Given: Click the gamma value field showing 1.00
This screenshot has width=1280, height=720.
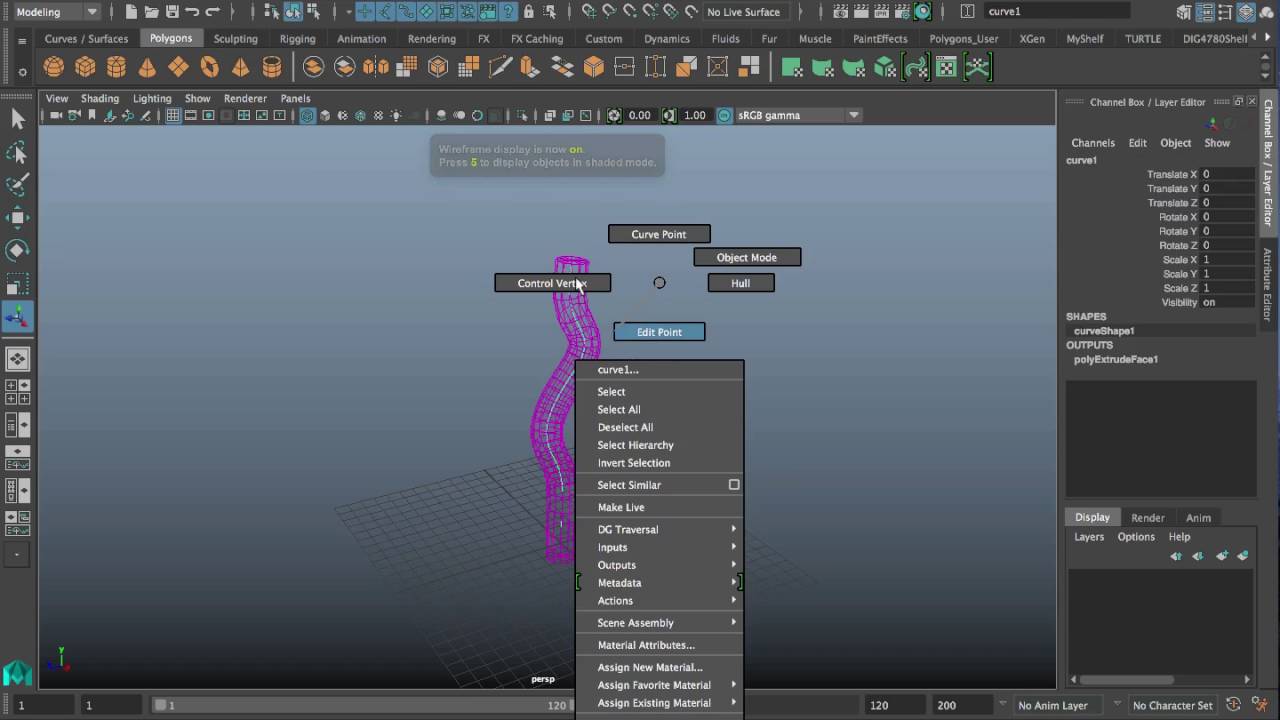Looking at the screenshot, I should click(x=694, y=115).
